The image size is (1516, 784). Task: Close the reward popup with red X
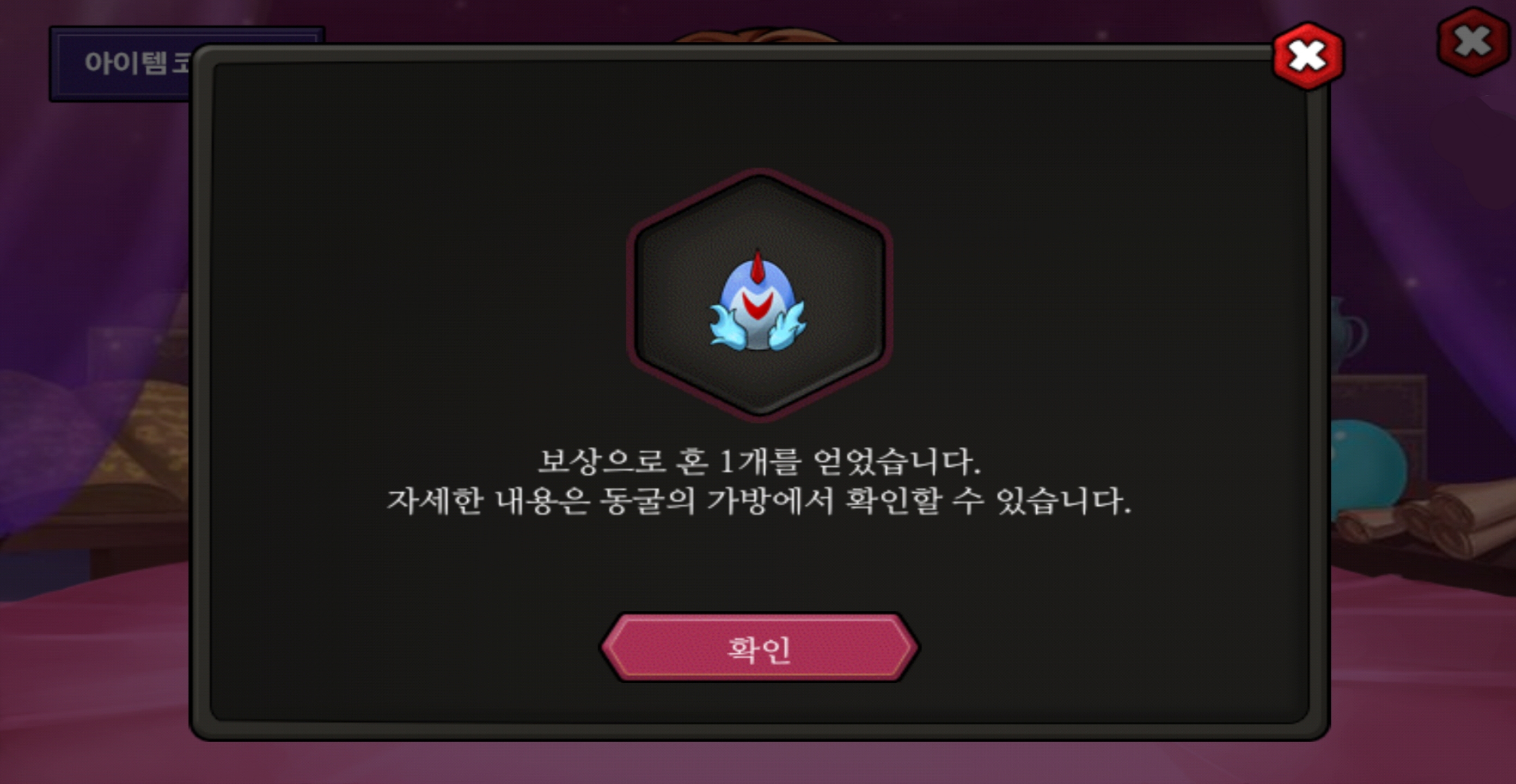tap(1307, 56)
